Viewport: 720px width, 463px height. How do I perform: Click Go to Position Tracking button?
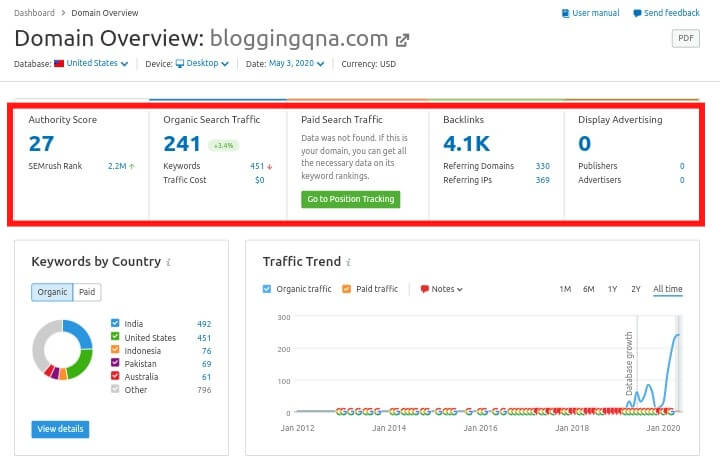(351, 199)
